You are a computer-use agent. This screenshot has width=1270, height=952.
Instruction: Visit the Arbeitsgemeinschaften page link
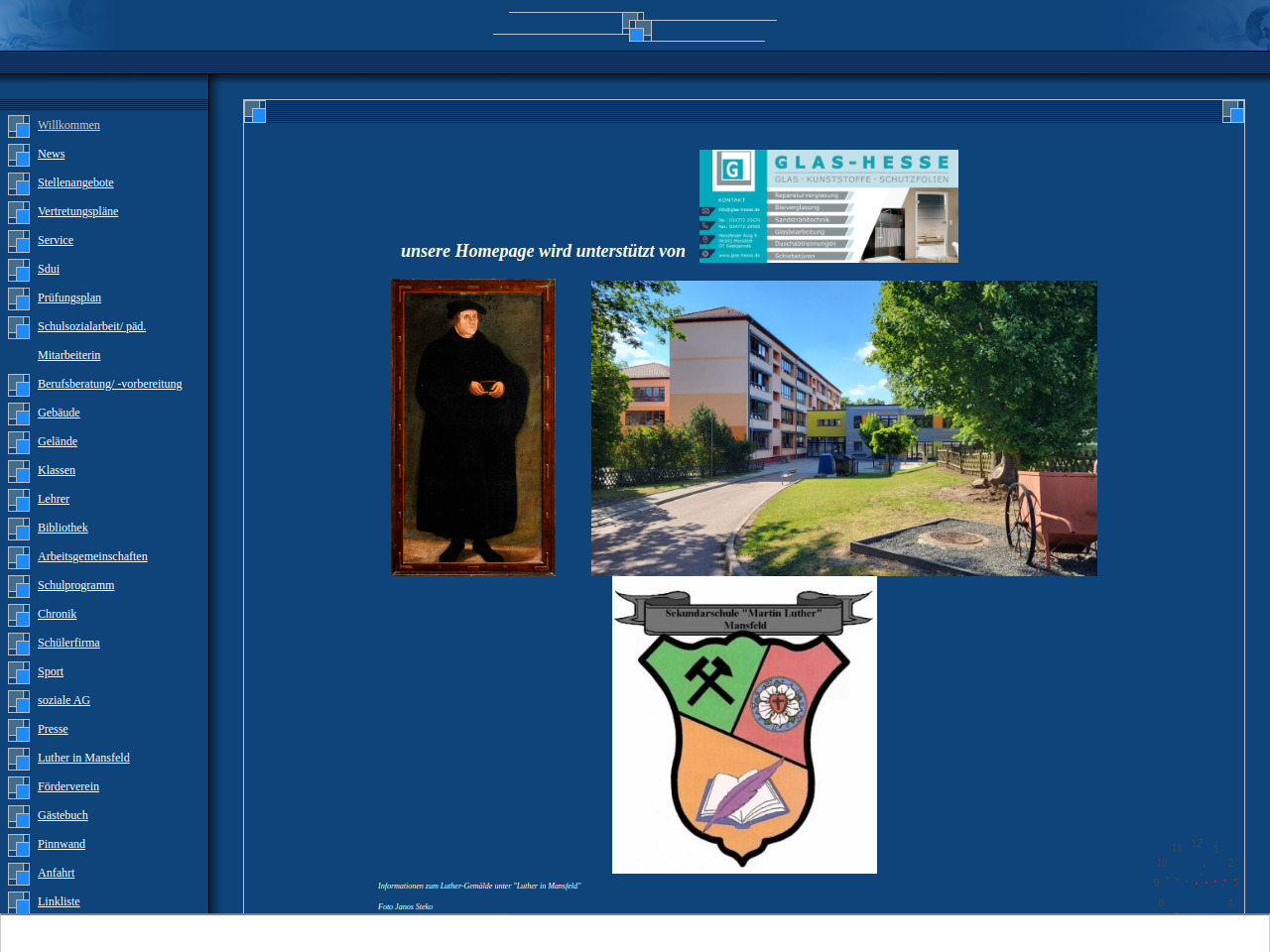tap(92, 556)
